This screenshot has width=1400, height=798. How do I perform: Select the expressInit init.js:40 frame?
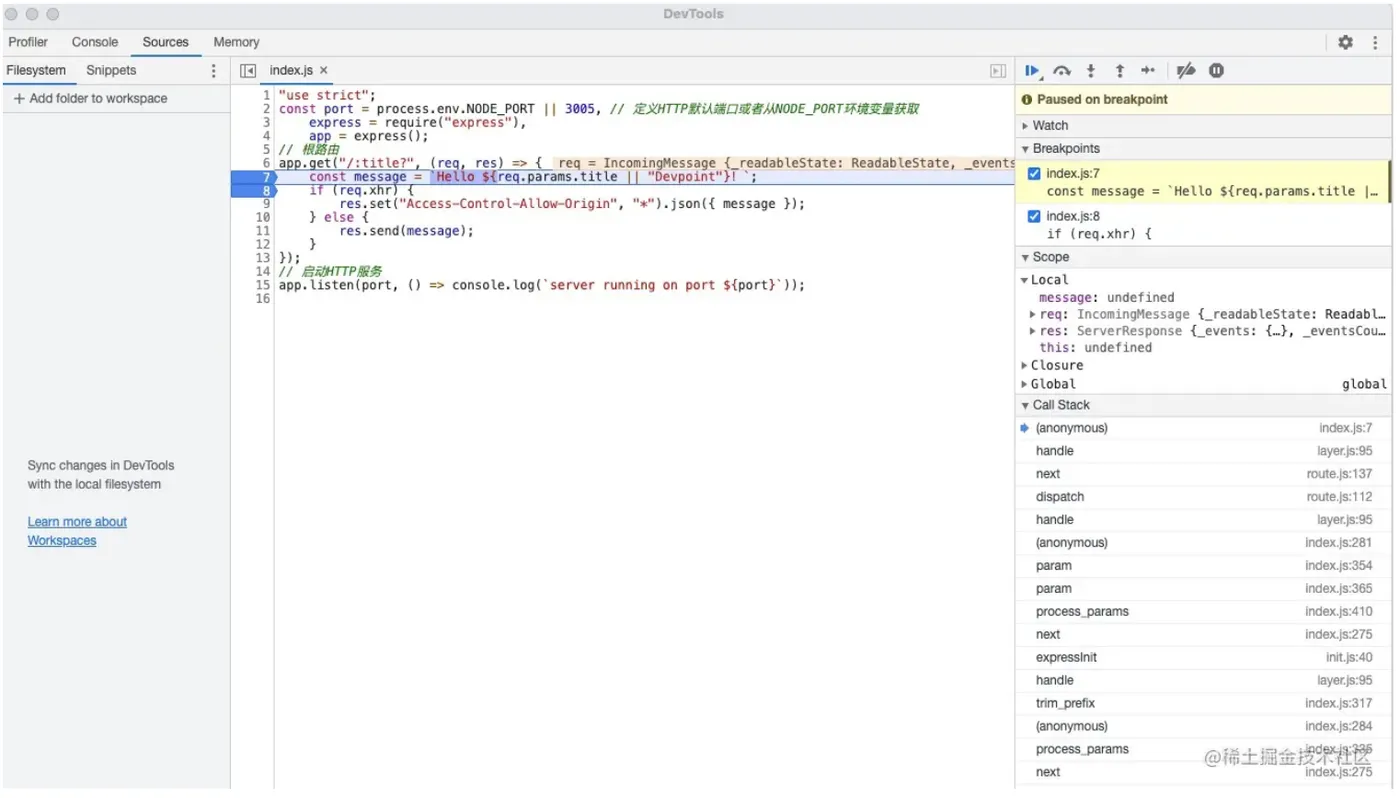(x=1203, y=658)
